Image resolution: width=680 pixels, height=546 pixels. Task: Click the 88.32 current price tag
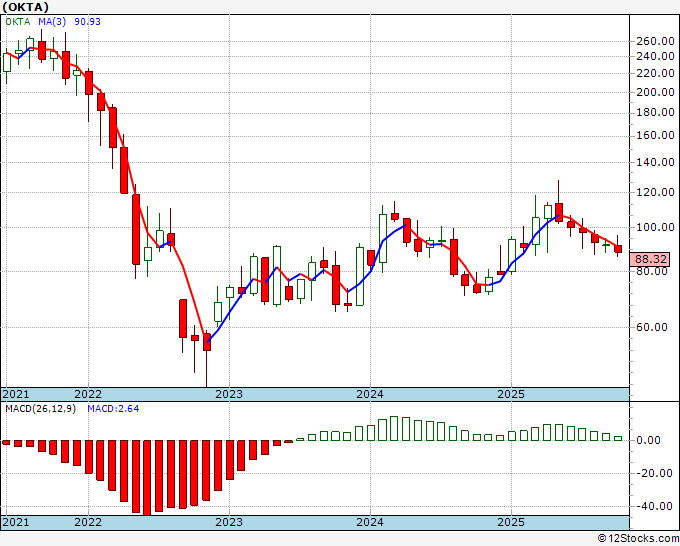click(x=650, y=259)
